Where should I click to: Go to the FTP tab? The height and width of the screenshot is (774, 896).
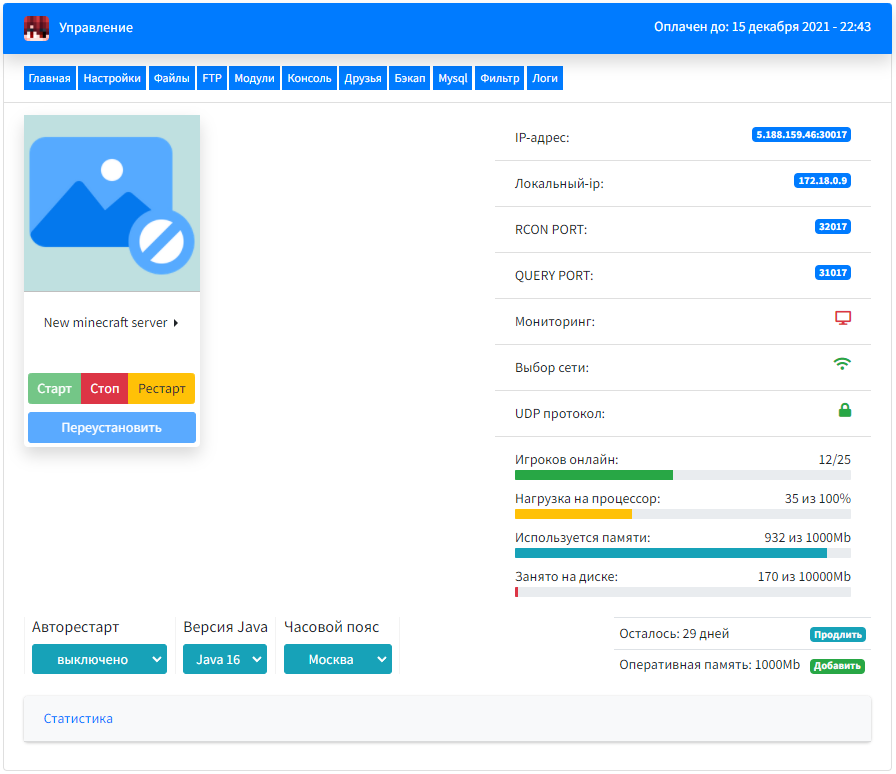[x=212, y=78]
